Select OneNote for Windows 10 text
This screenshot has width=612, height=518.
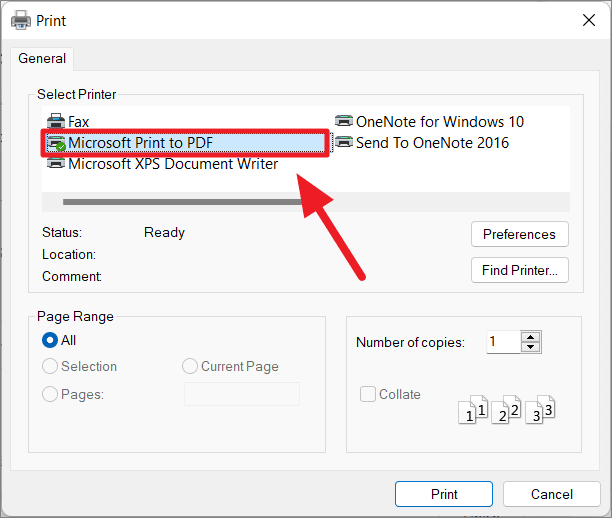click(x=439, y=122)
